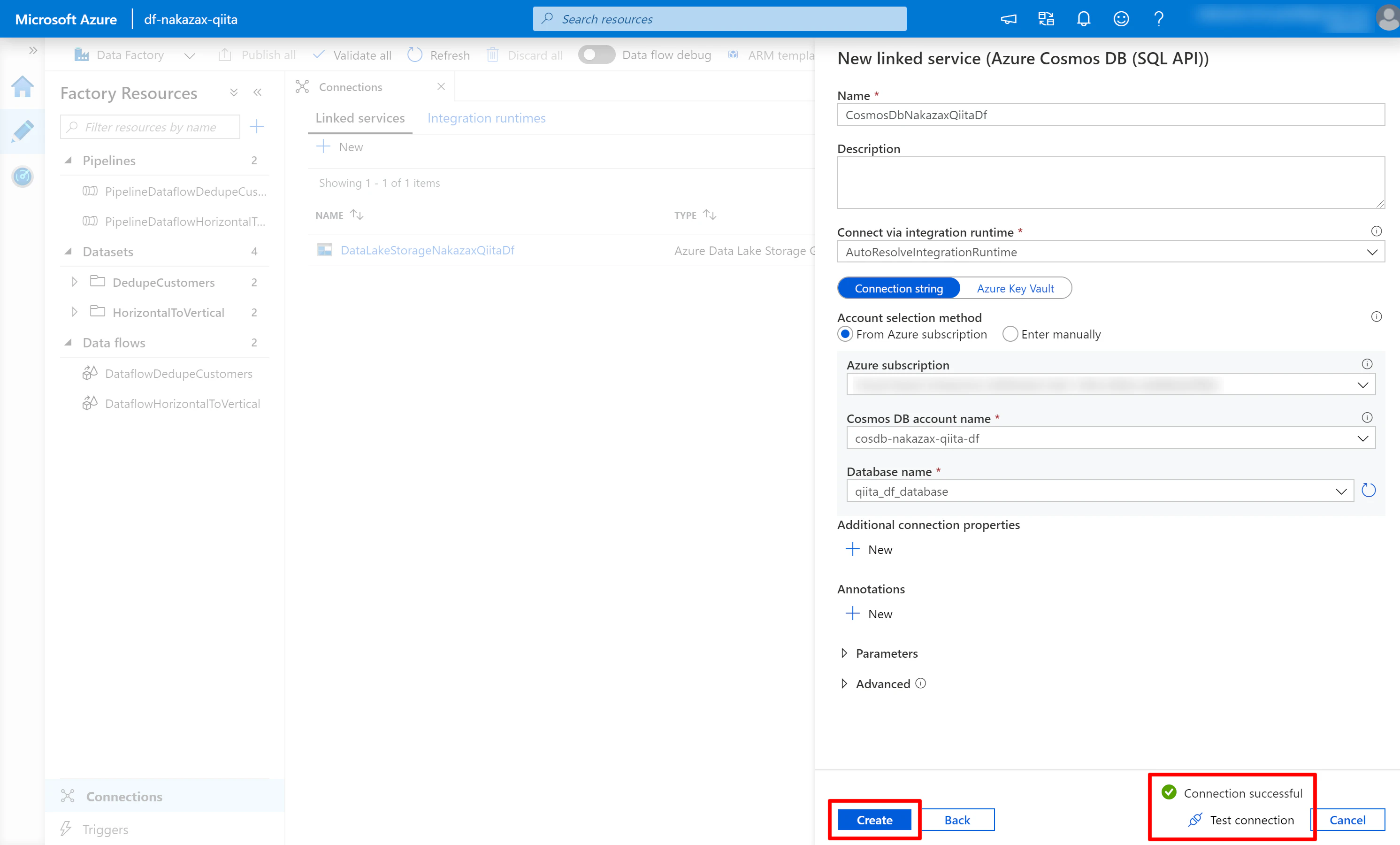Open the notifications bell
Image resolution: width=1400 pixels, height=845 pixels.
[x=1084, y=19]
